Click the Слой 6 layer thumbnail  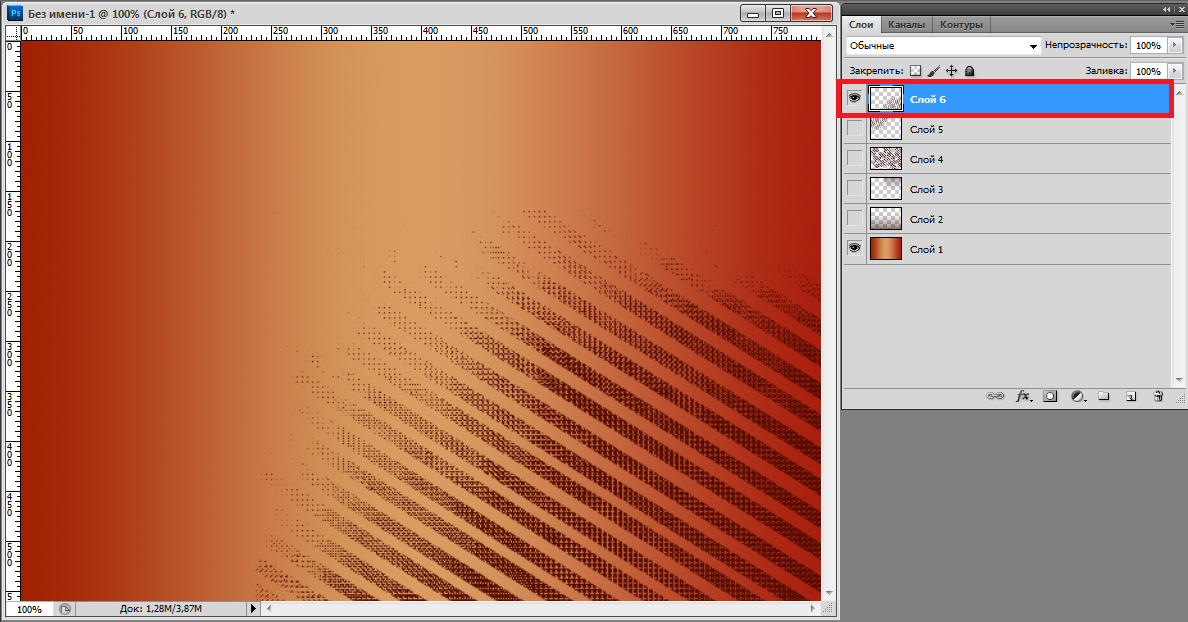(886, 98)
